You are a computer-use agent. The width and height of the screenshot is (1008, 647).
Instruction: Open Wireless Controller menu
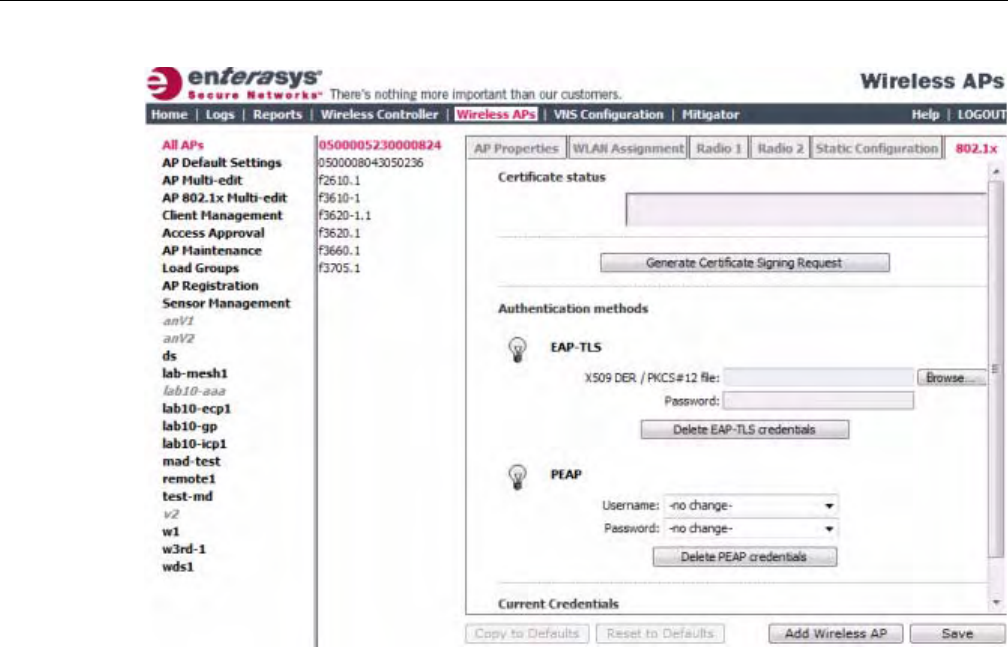click(379, 114)
